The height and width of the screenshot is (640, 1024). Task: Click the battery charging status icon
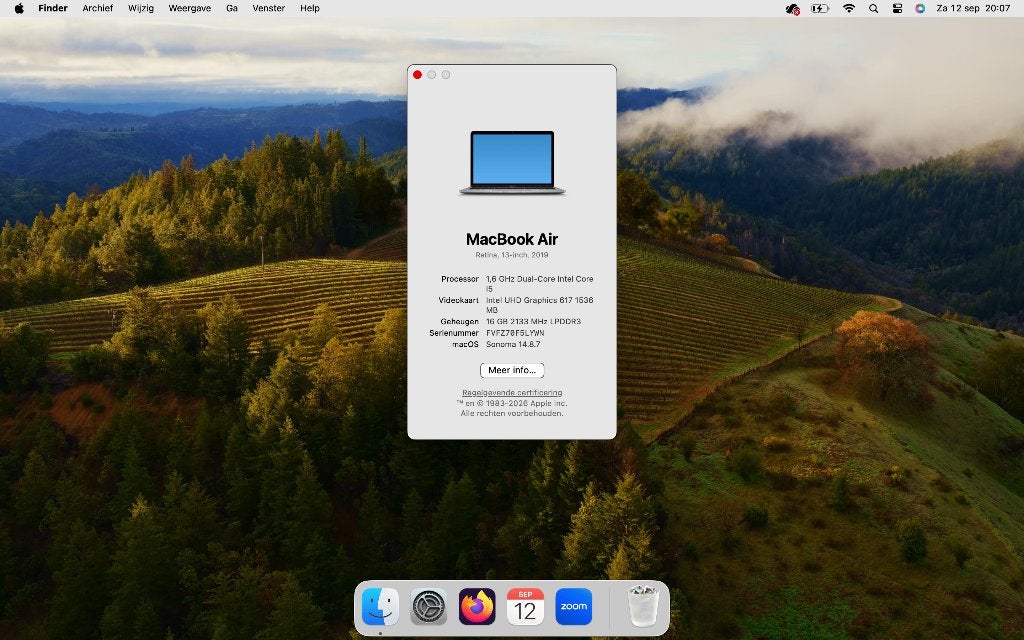[x=820, y=8]
